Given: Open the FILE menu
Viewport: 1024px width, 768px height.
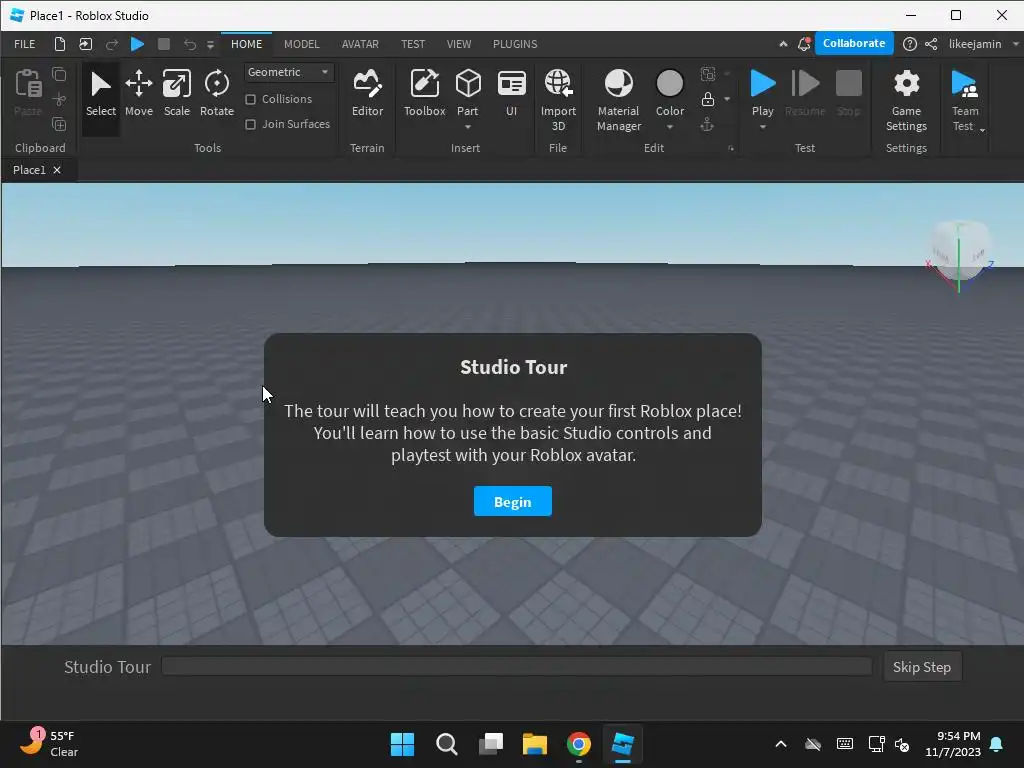Looking at the screenshot, I should pyautogui.click(x=25, y=44).
